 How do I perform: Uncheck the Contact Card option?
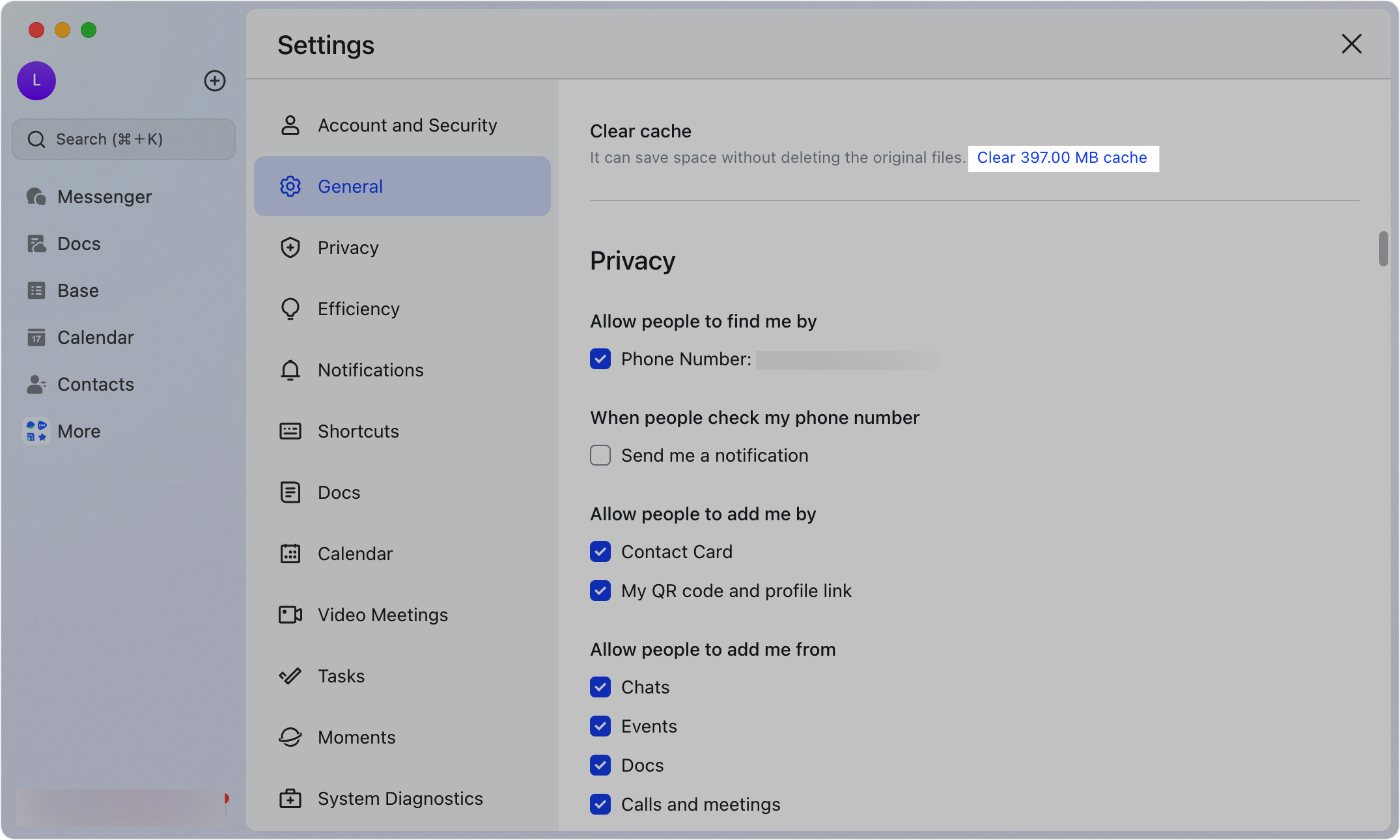pos(600,552)
